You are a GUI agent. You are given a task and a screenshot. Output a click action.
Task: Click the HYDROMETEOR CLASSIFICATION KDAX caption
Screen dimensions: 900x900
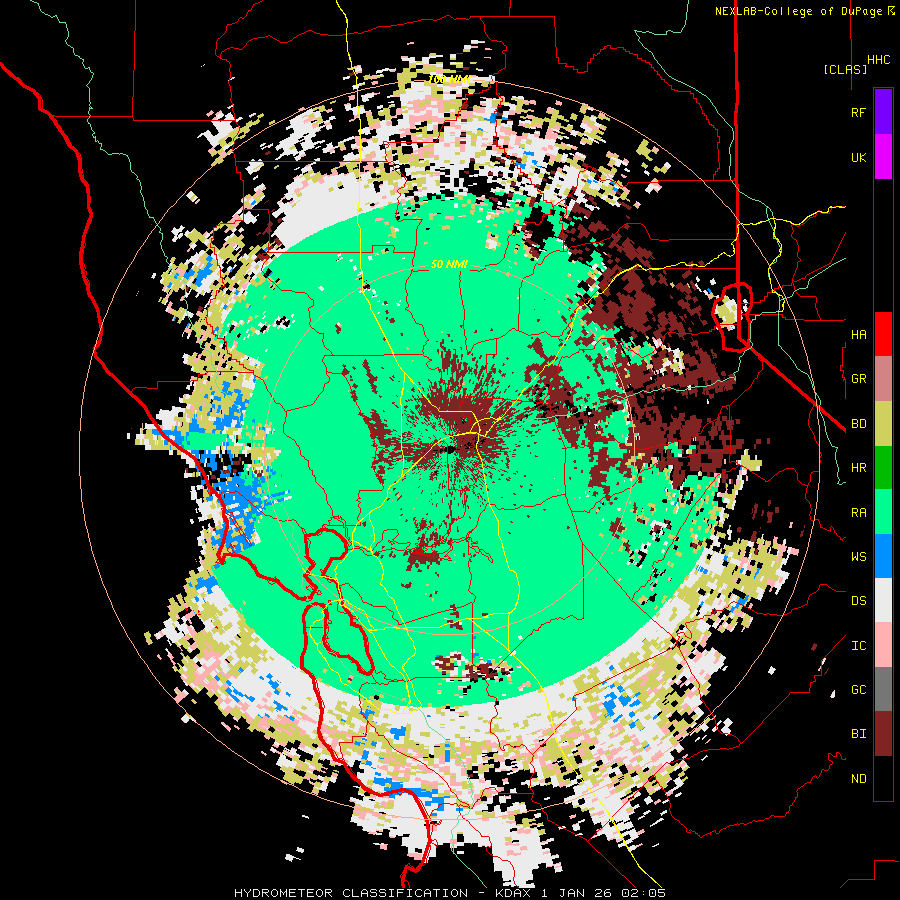449,893
